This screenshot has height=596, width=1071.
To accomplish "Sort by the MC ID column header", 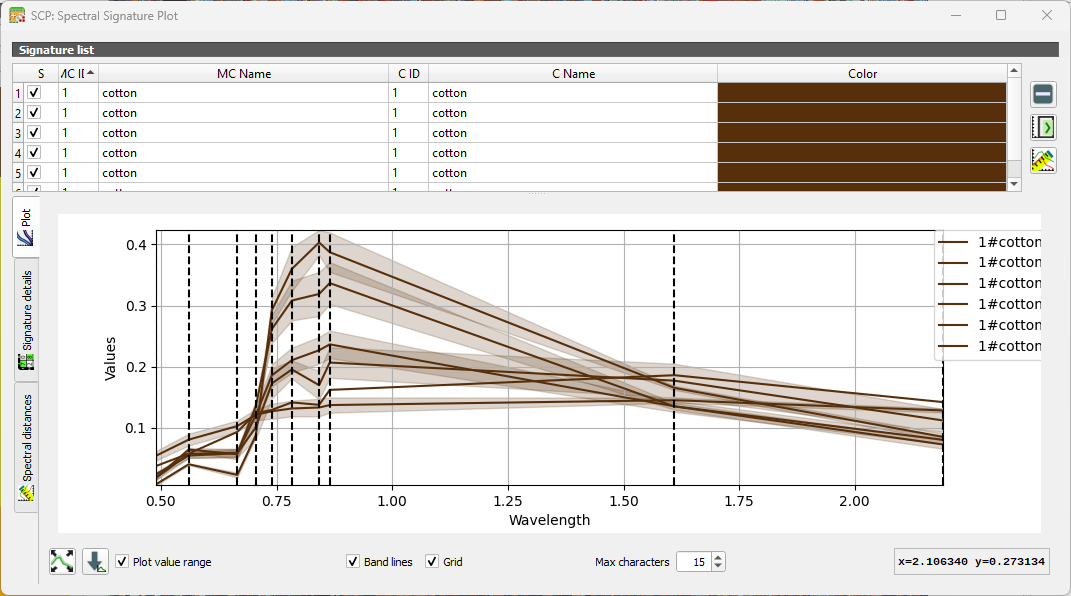I will [x=78, y=73].
